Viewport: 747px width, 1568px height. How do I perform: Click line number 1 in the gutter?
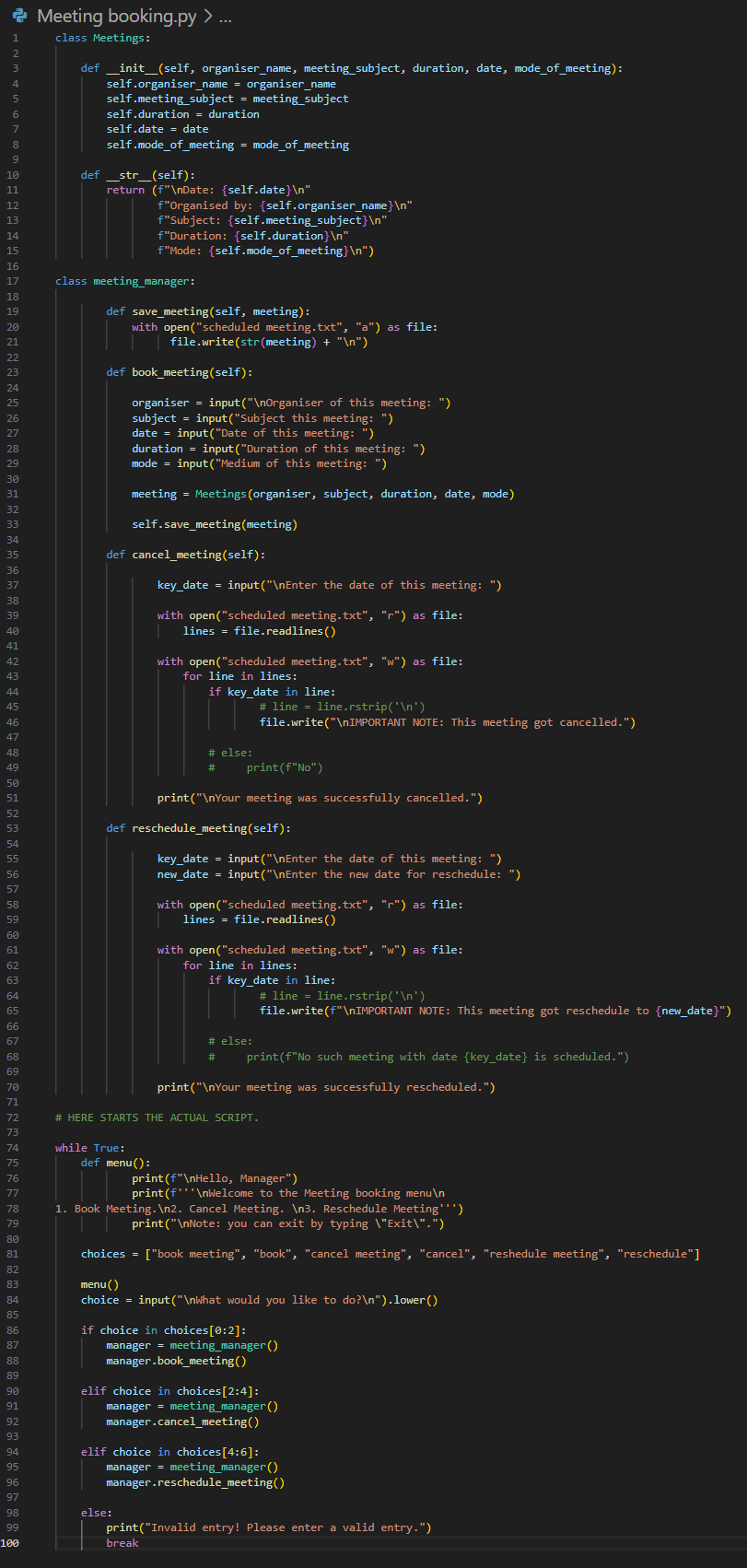click(x=16, y=38)
